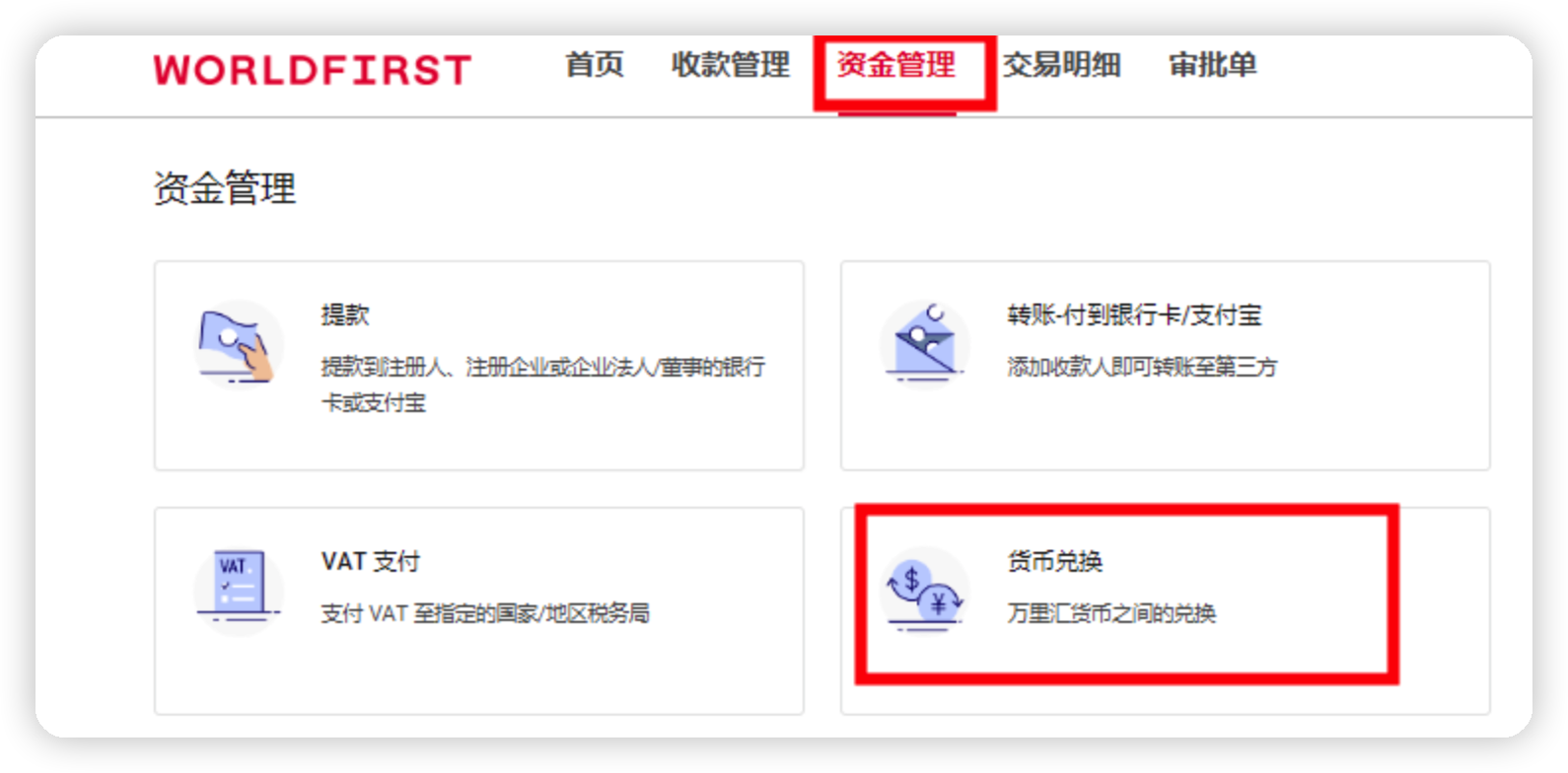Click the 提款 card title
The height and width of the screenshot is (773, 1568).
345,315
